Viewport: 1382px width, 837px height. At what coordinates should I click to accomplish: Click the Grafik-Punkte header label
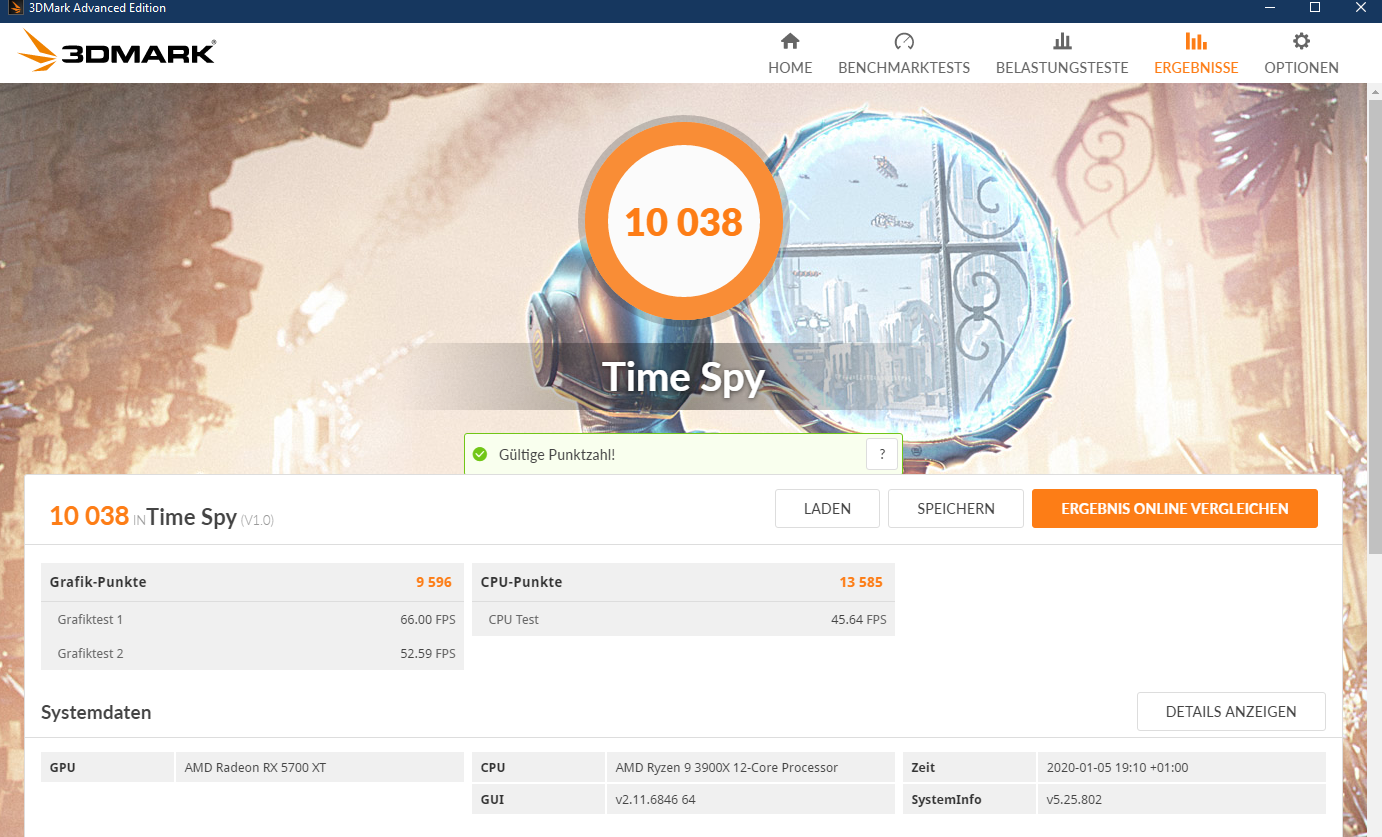98,582
